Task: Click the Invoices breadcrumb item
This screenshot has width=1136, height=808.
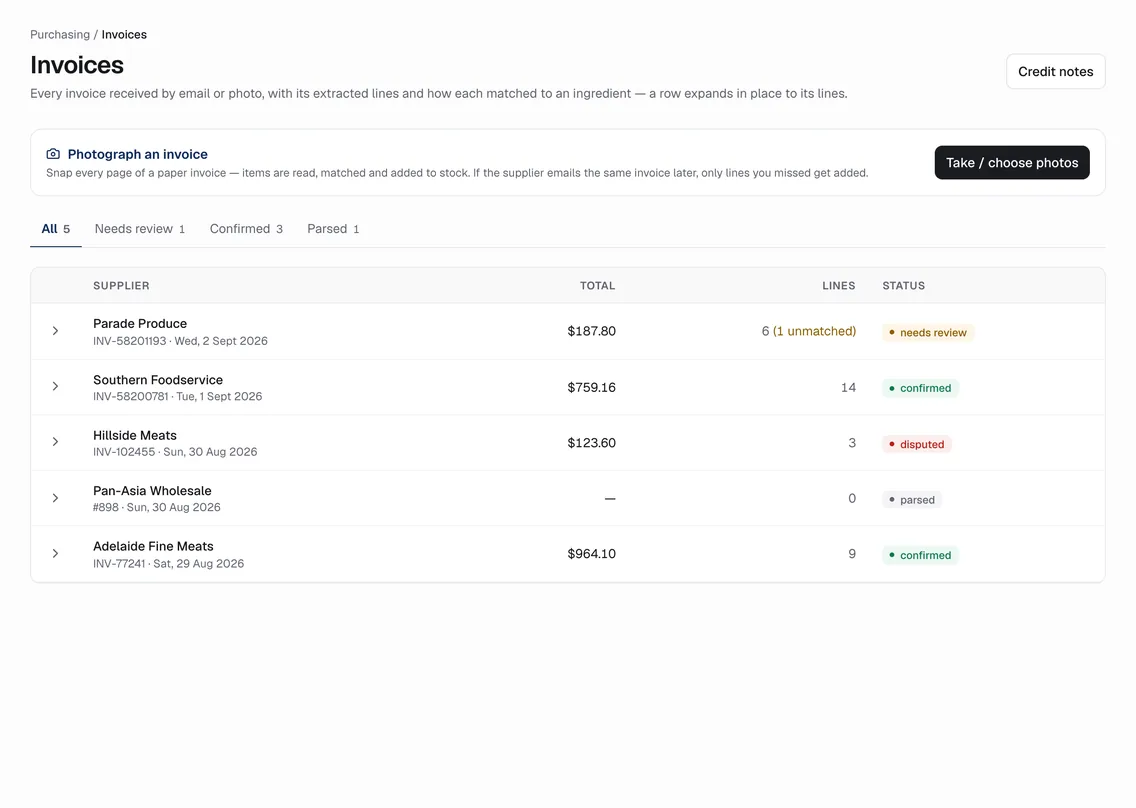Action: [124, 35]
